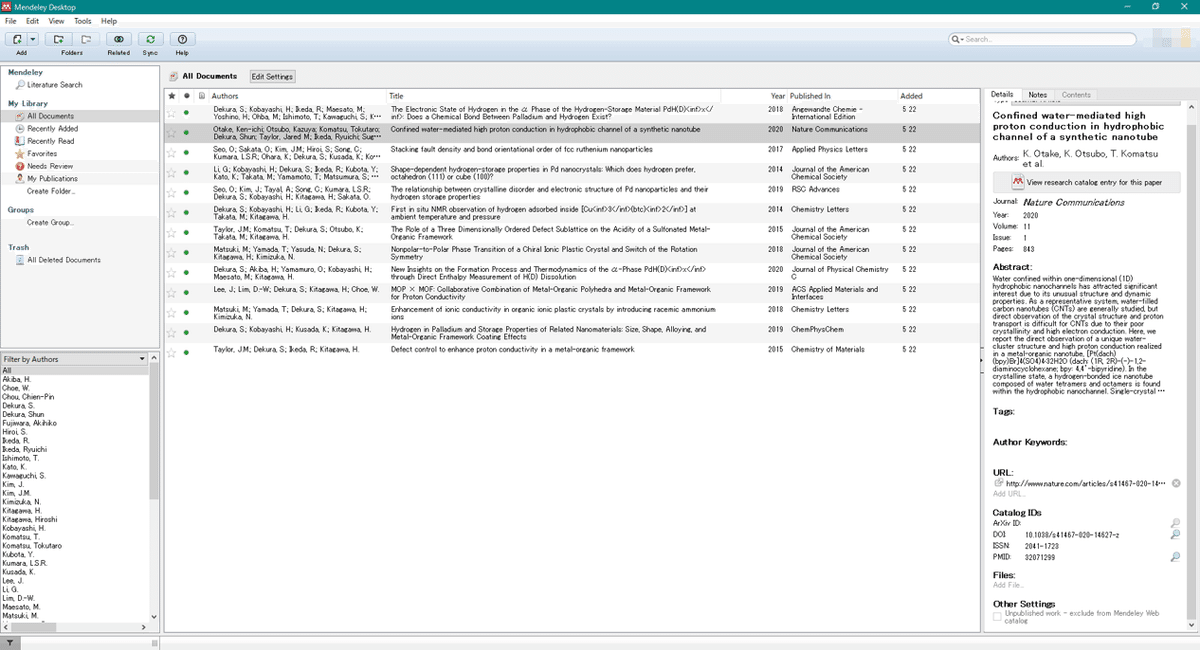Image resolution: width=1200 pixels, height=650 pixels.
Task: Look up by PMID magnifier icon
Action: [1176, 557]
